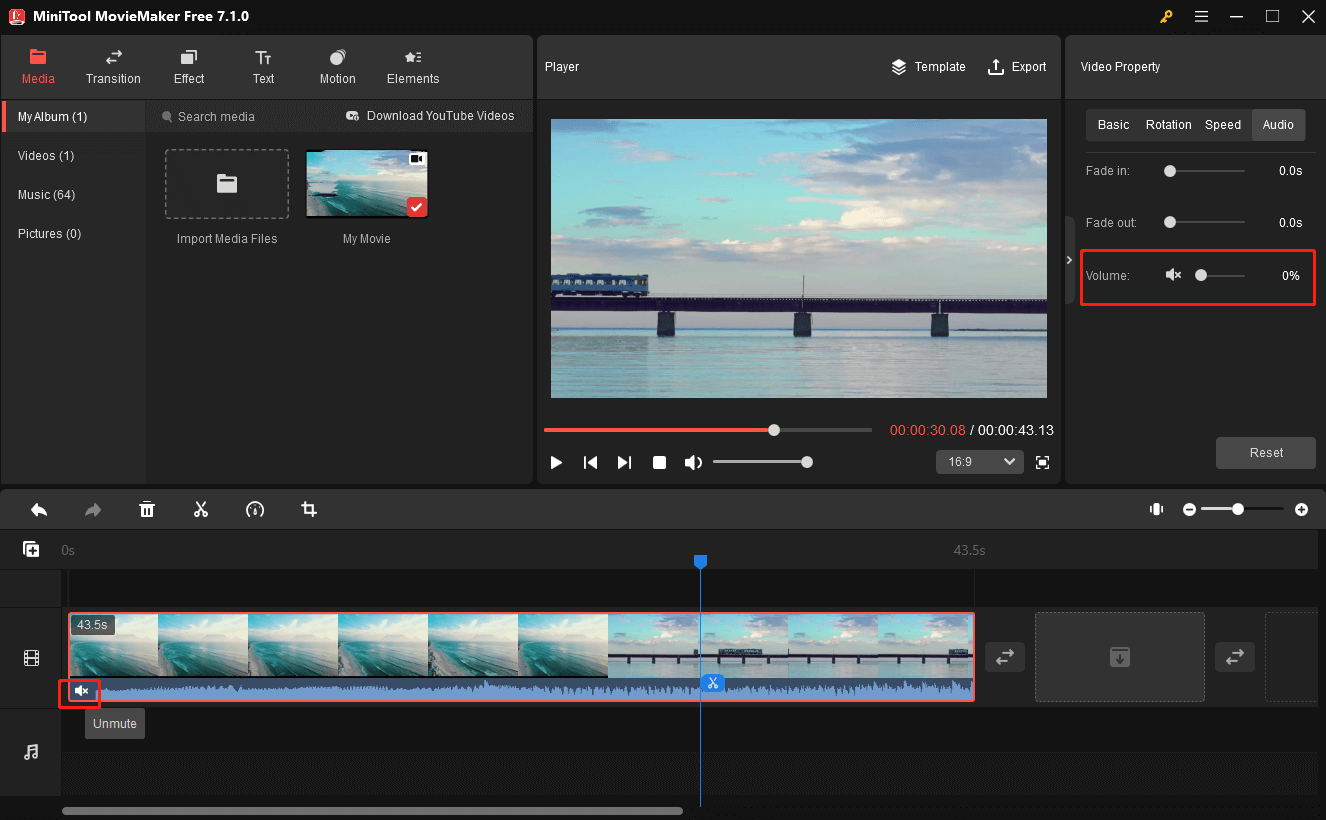Delete the selected clip via the trash icon
1326x820 pixels.
coord(147,509)
